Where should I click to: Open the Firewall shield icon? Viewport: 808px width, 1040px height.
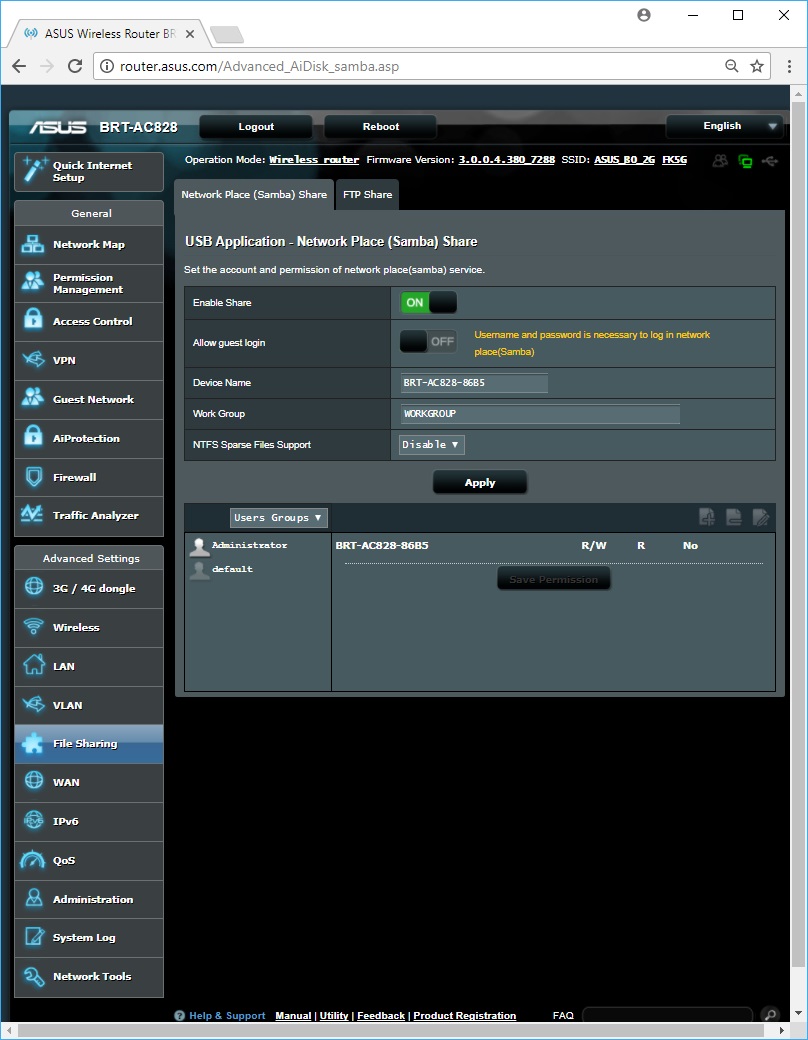click(33, 476)
